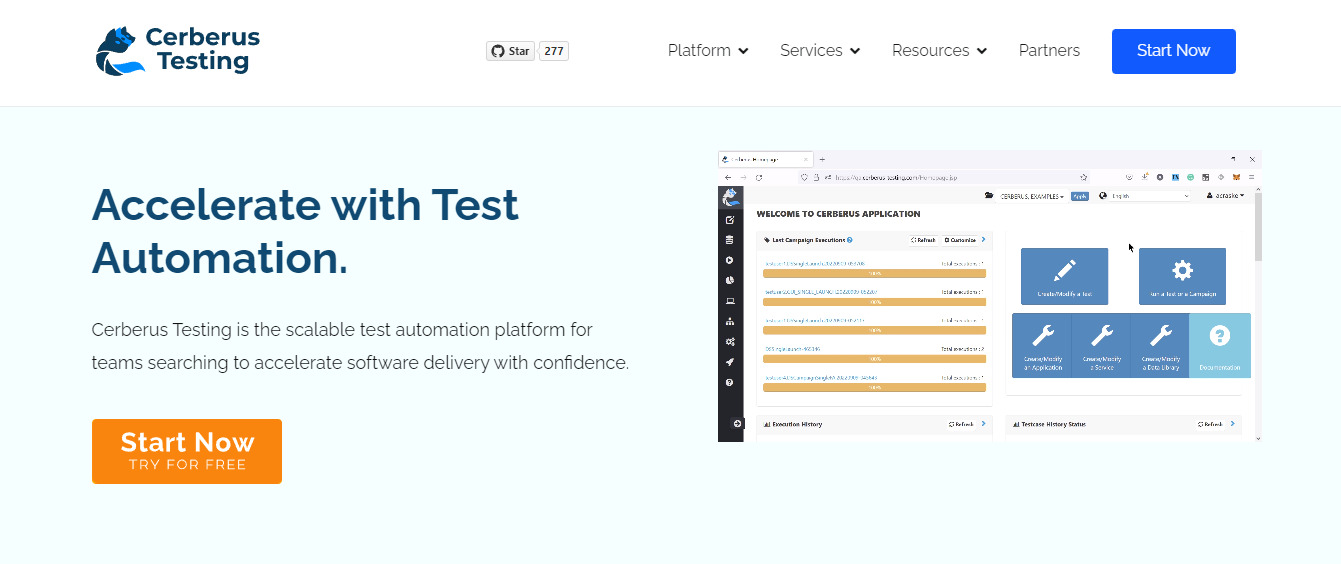Click the play icon in demo sidebar
The image size is (1341, 564).
pos(730,260)
